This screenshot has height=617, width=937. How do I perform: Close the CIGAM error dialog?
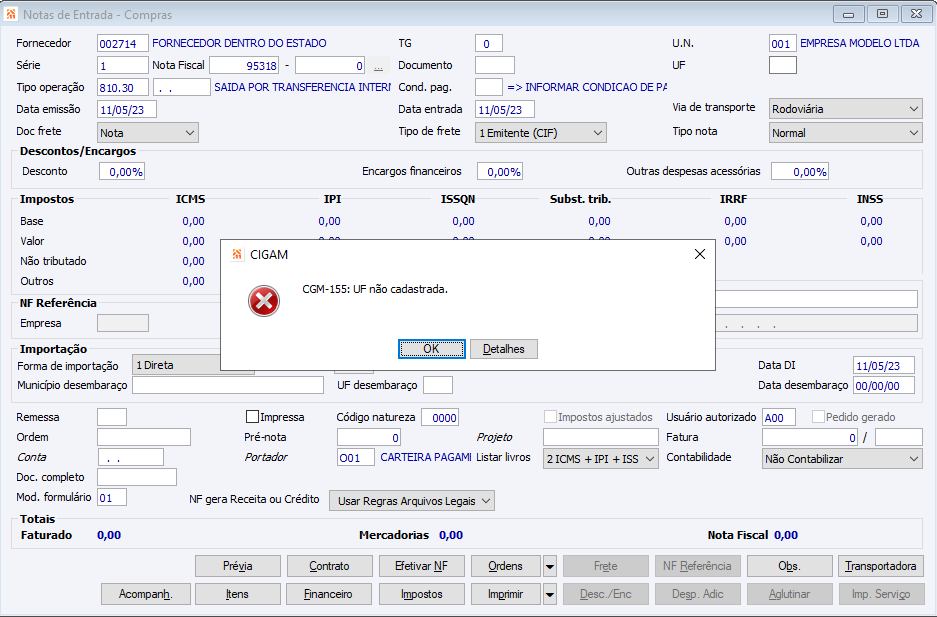click(700, 254)
